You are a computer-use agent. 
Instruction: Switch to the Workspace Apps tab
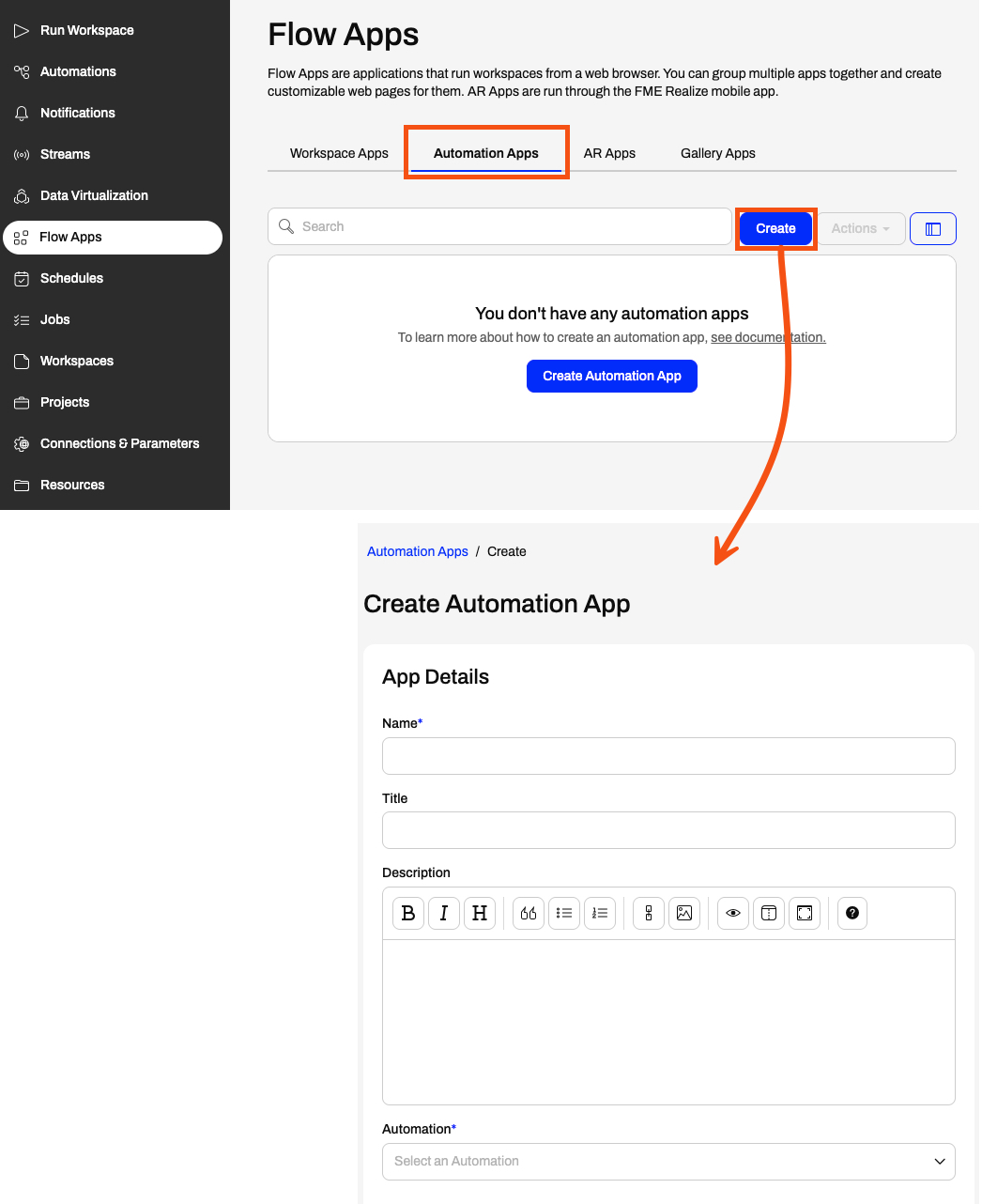pyautogui.click(x=339, y=153)
